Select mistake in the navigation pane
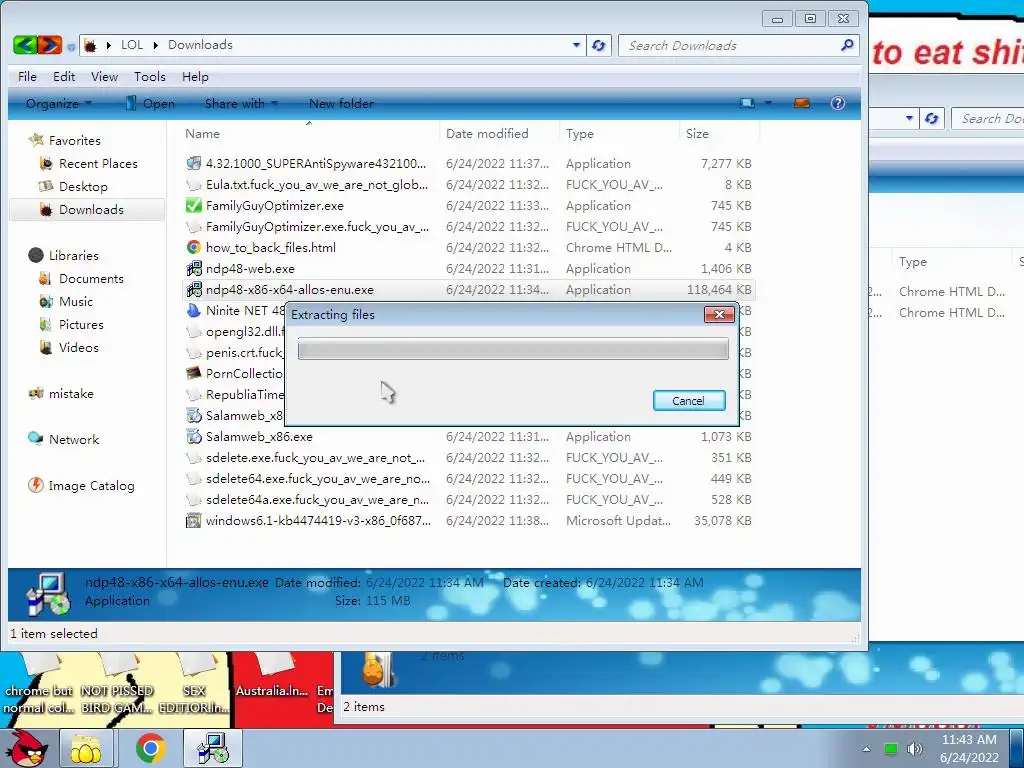The height and width of the screenshot is (768, 1024). 71,393
